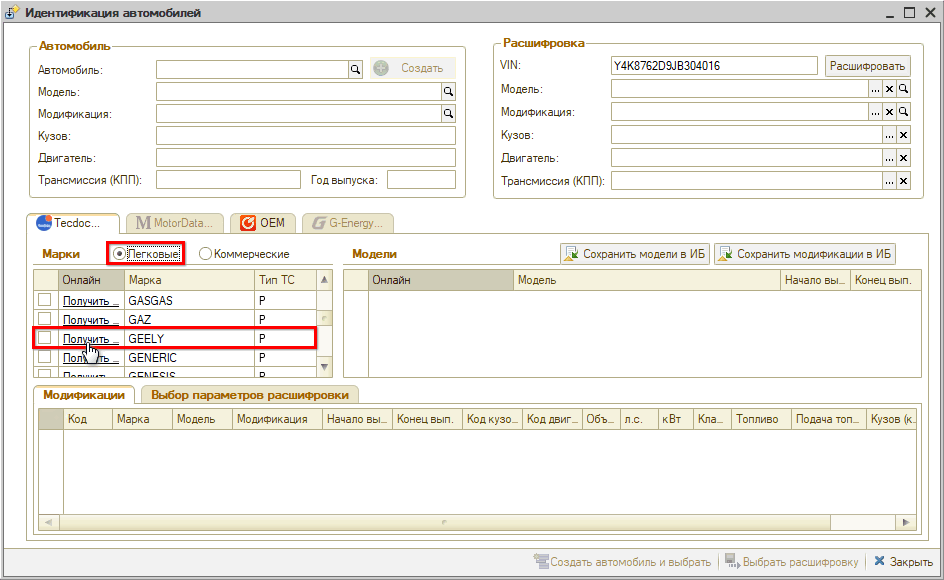Select the Легковые radio button
The image size is (944, 580).
(120, 254)
